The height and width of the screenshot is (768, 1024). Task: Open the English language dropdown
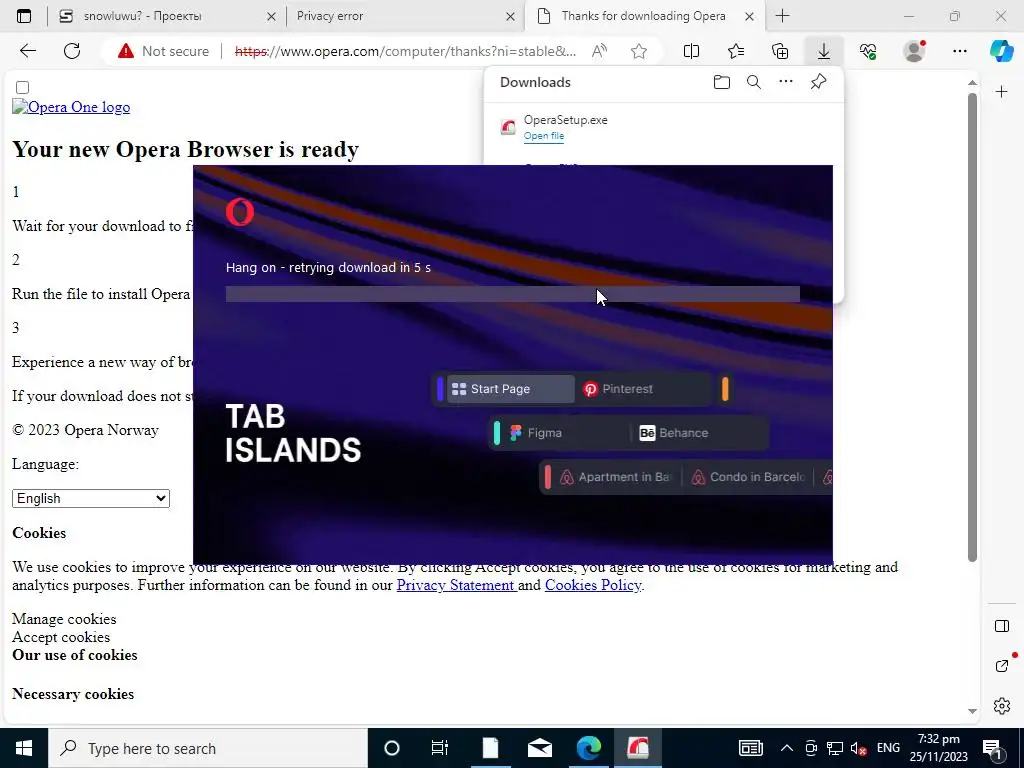click(91, 498)
